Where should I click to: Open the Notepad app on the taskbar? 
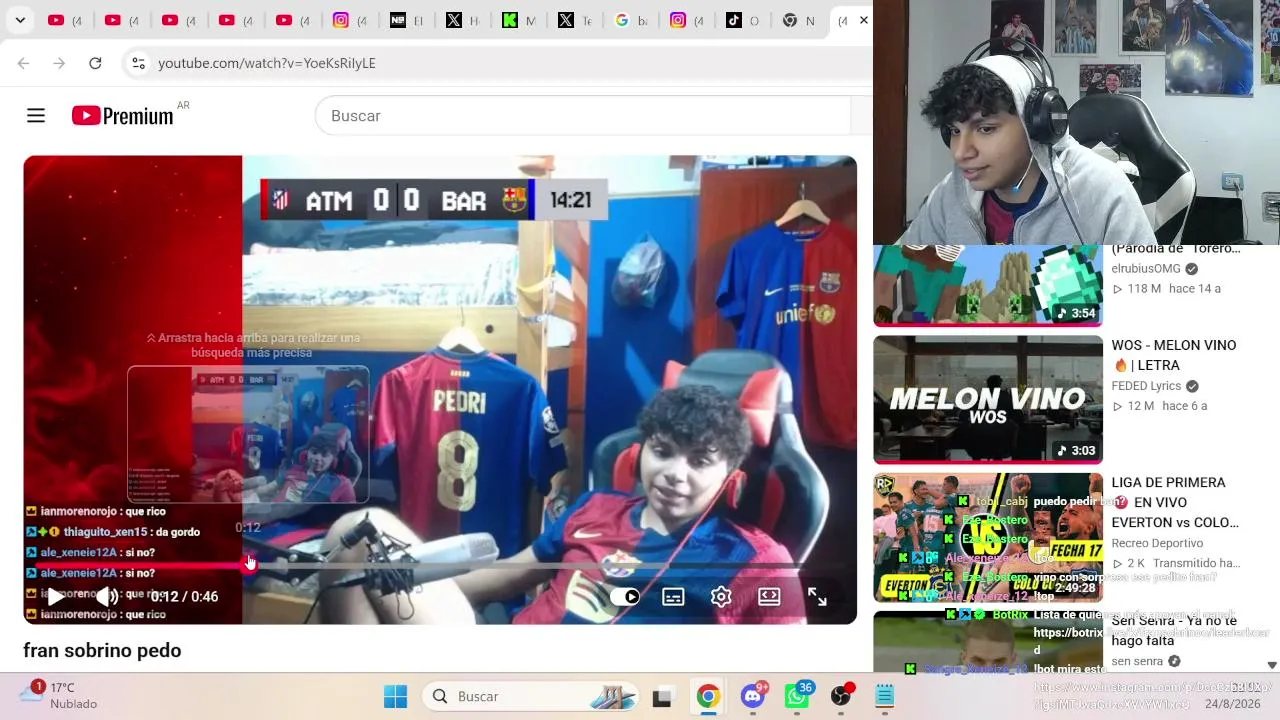tap(885, 696)
